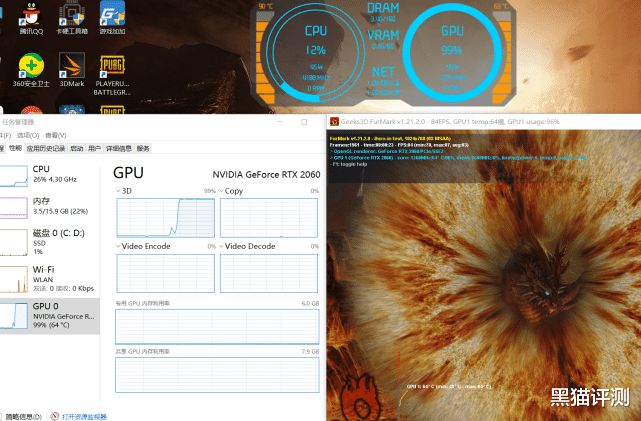Click the GPU heading in Task Manager
This screenshot has height=421, width=641.
[128, 172]
